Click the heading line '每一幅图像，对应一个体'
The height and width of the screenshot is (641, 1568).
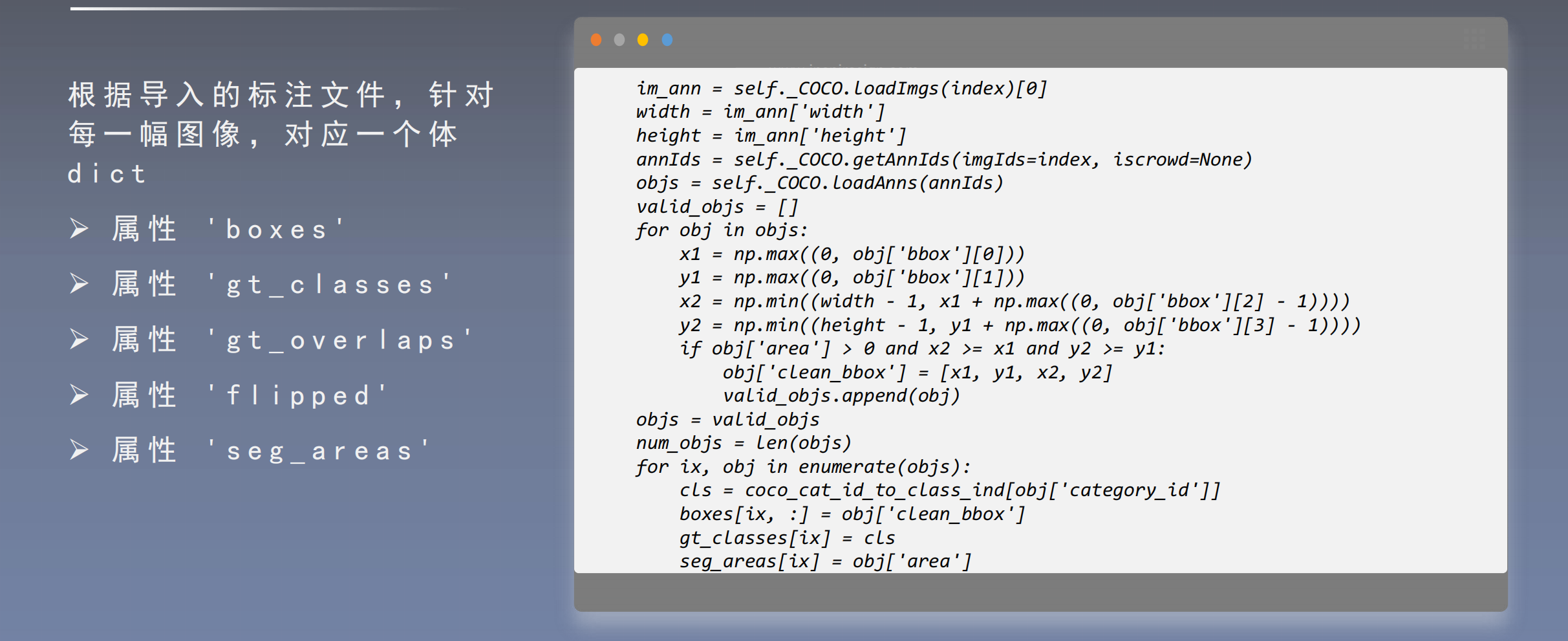(x=263, y=135)
